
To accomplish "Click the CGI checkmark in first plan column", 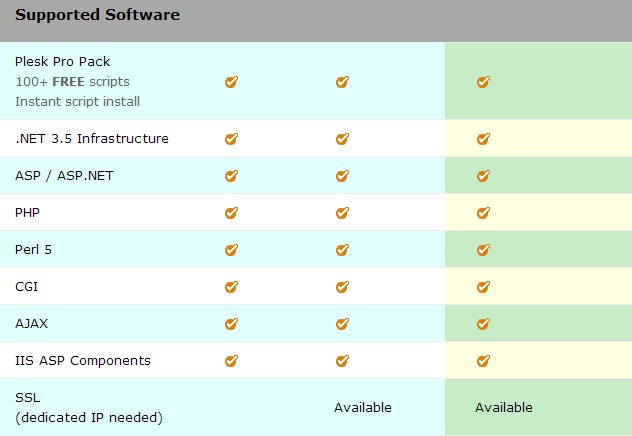I will pyautogui.click(x=231, y=287).
